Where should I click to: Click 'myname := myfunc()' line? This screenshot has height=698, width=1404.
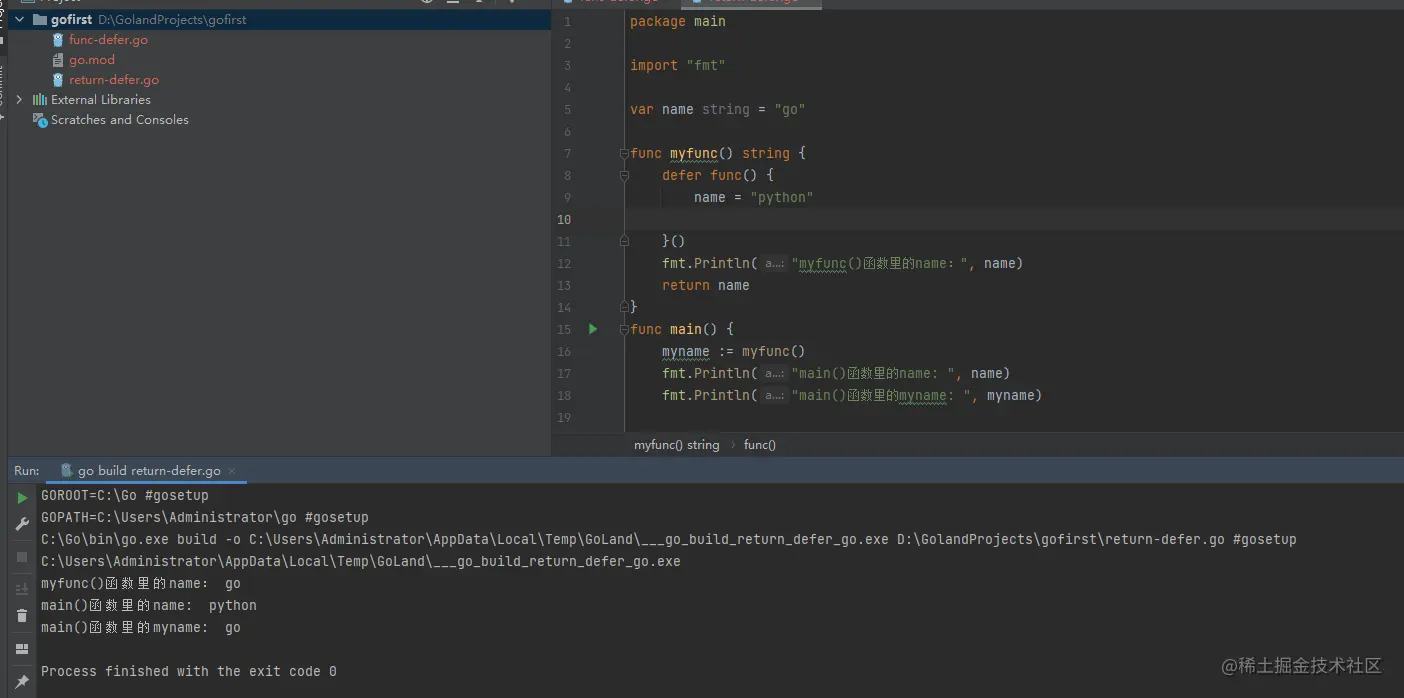(x=734, y=351)
